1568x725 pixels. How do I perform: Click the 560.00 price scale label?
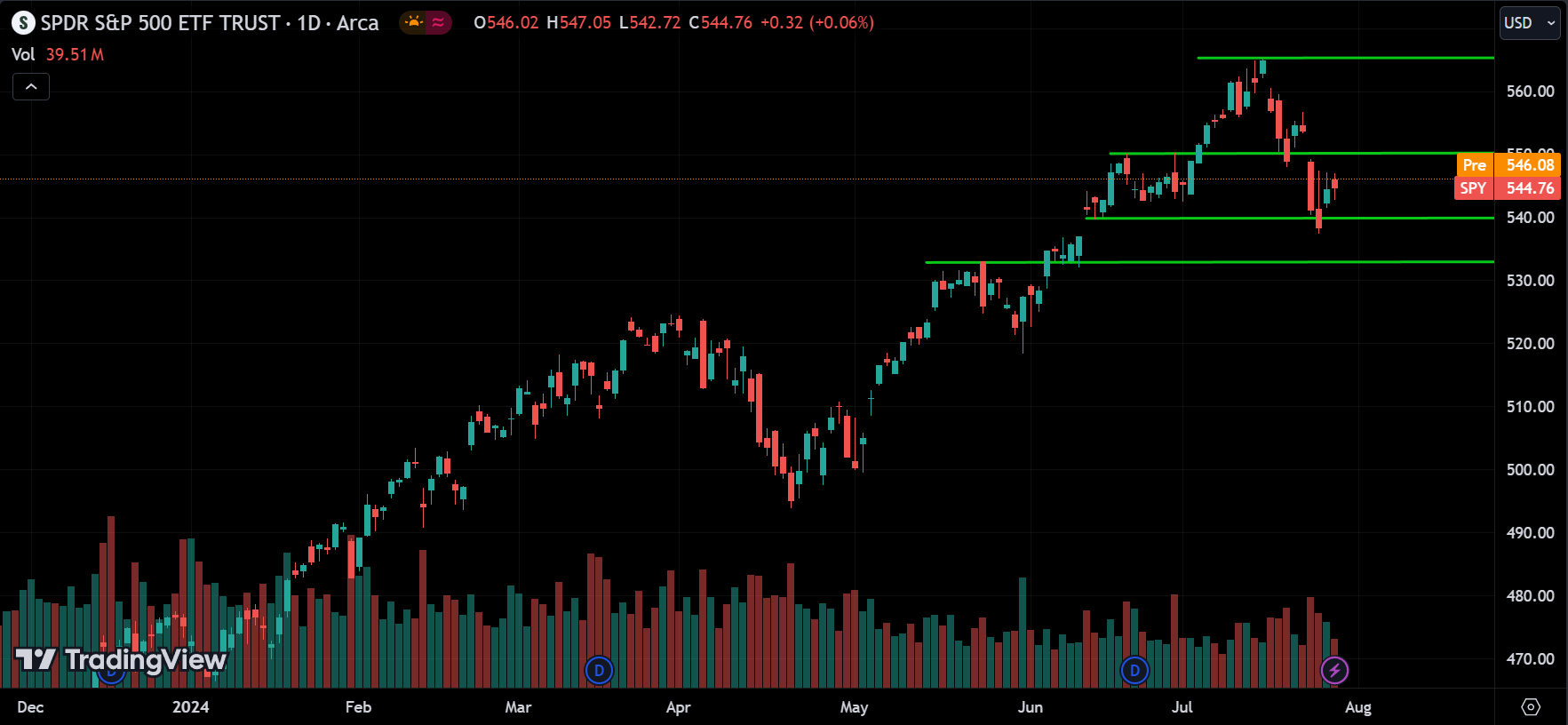(x=1531, y=92)
